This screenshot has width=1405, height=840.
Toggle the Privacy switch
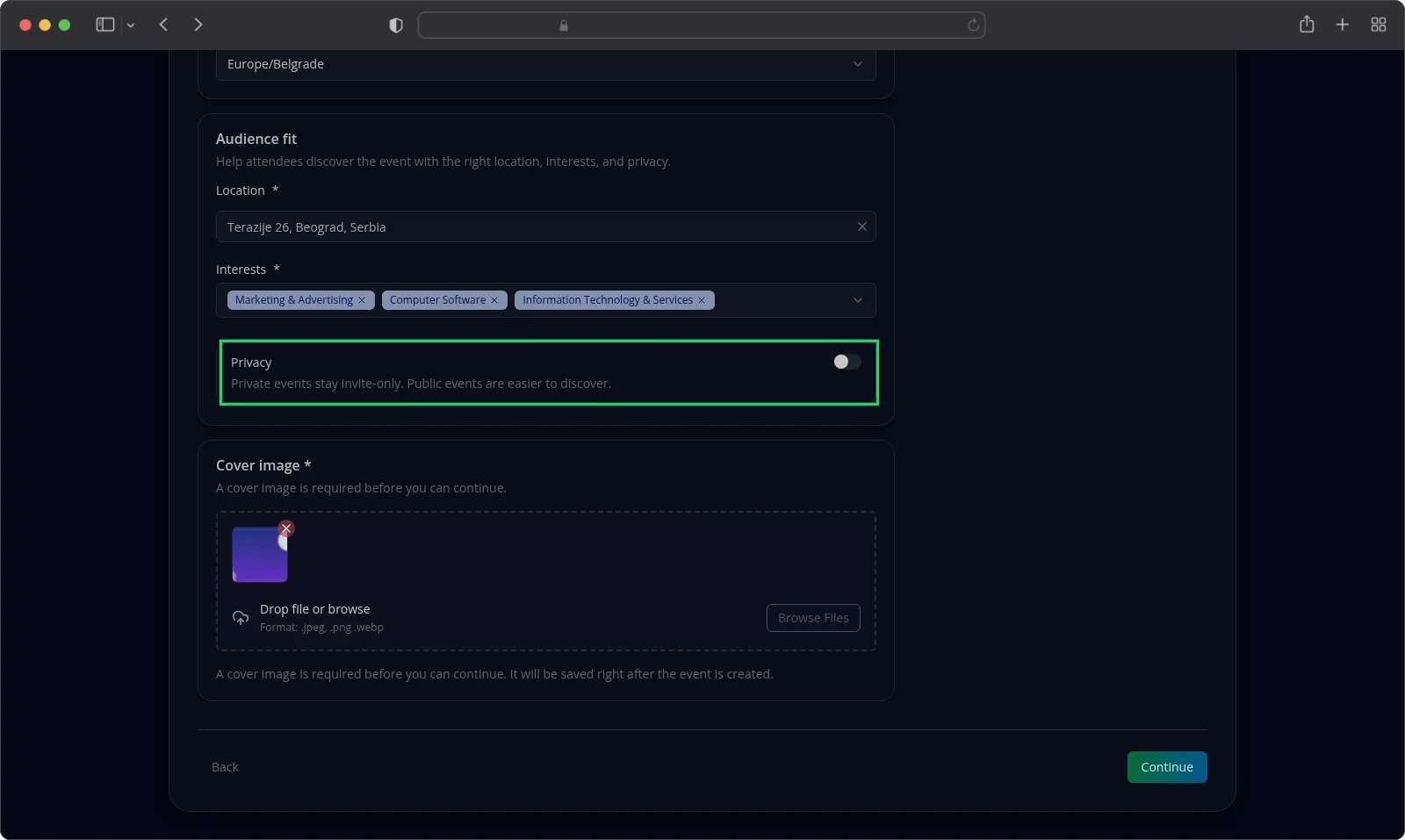(x=847, y=362)
